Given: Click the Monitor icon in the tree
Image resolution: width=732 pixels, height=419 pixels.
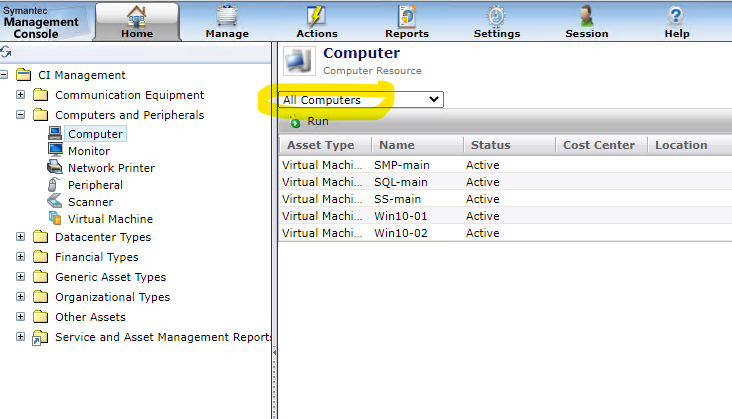Looking at the screenshot, I should pyautogui.click(x=55, y=151).
